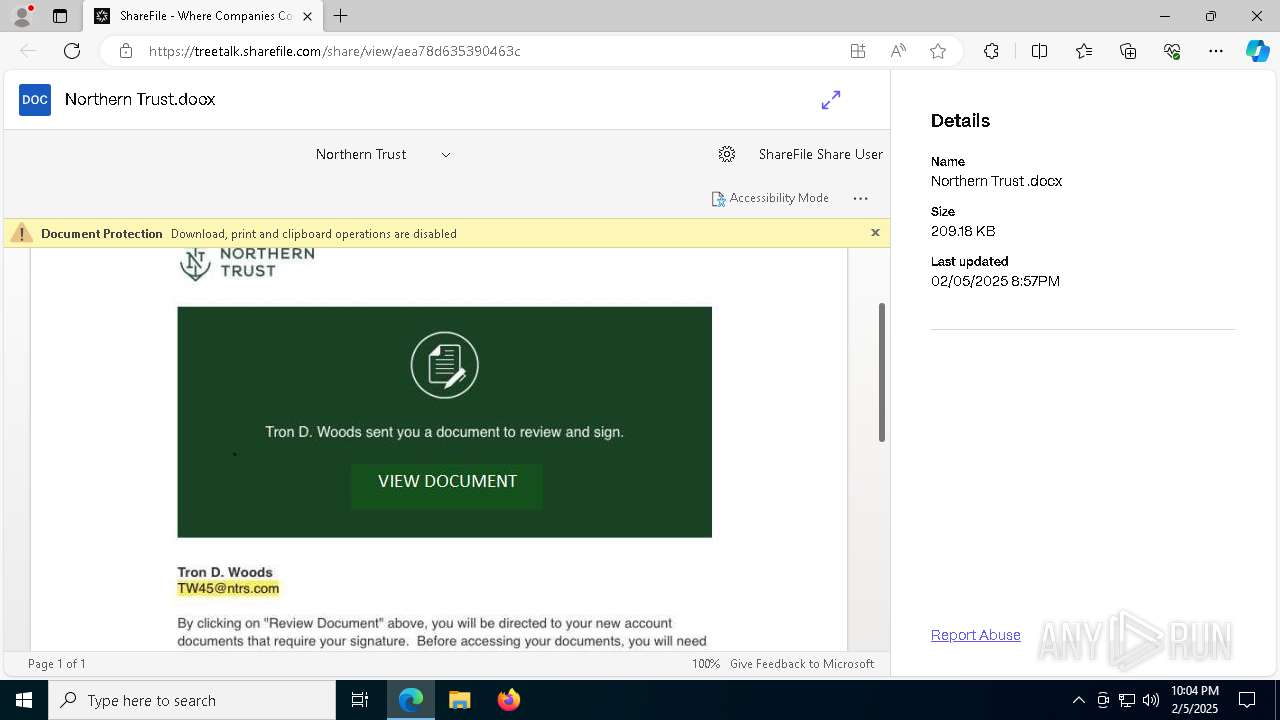
Task: Expand the document to full screen
Action: pos(831,100)
